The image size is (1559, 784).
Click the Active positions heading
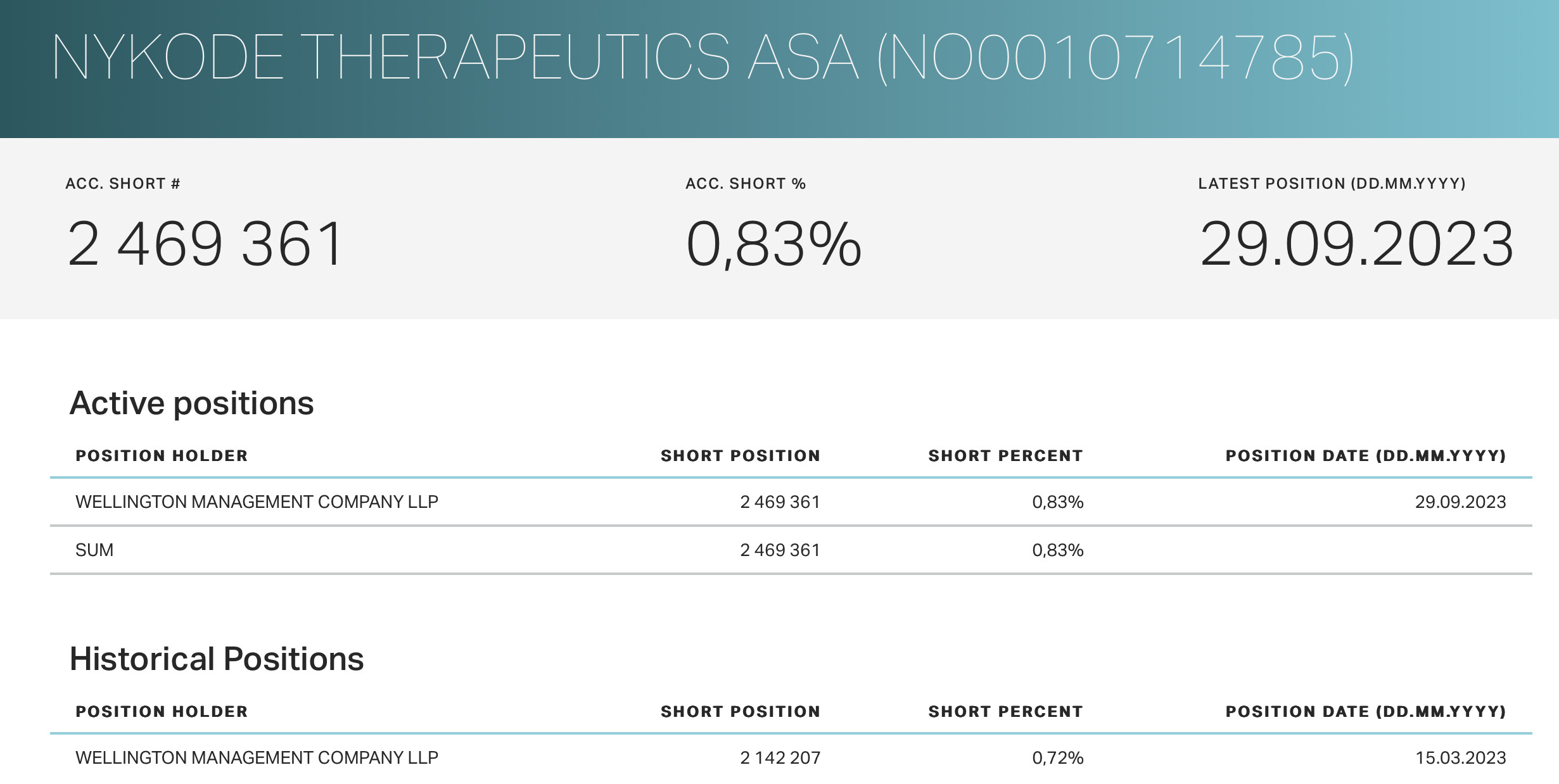click(x=192, y=403)
